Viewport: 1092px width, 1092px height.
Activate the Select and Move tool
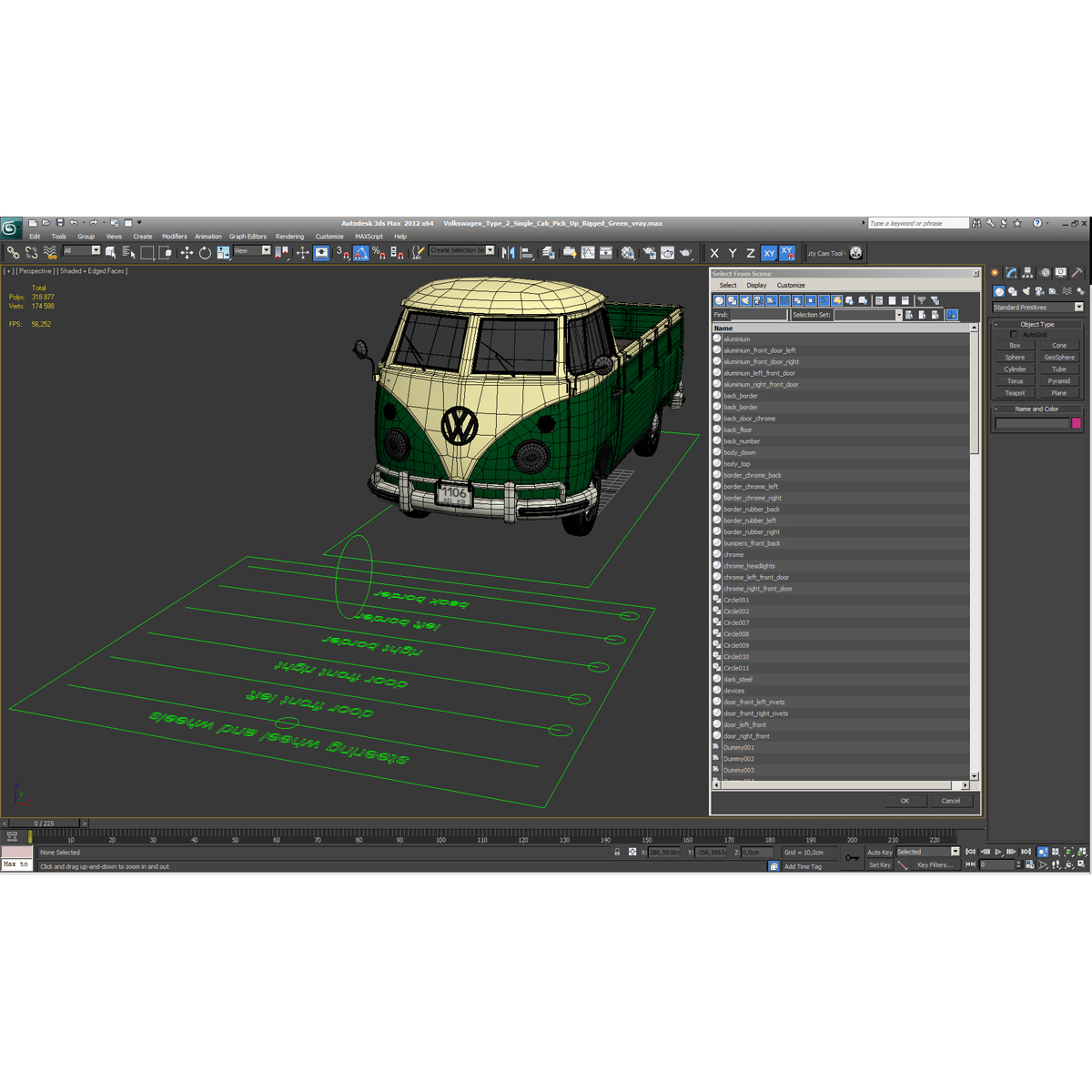point(187,252)
